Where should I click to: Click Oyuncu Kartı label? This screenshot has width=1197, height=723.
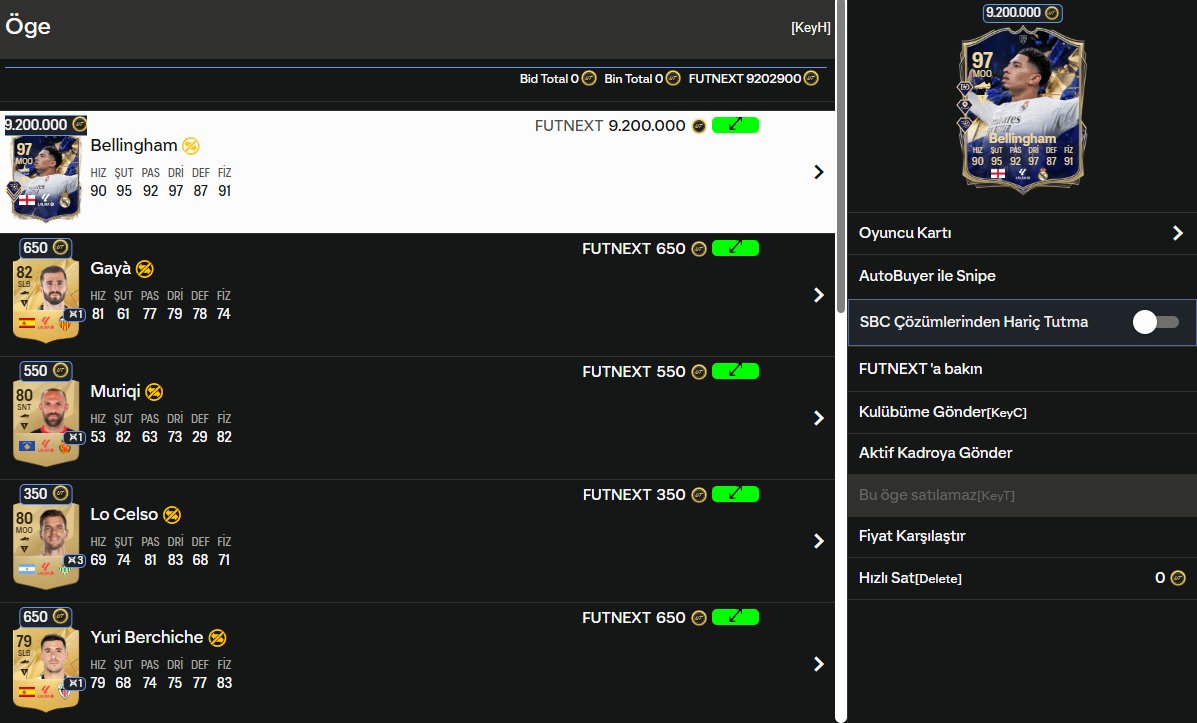click(x=905, y=233)
